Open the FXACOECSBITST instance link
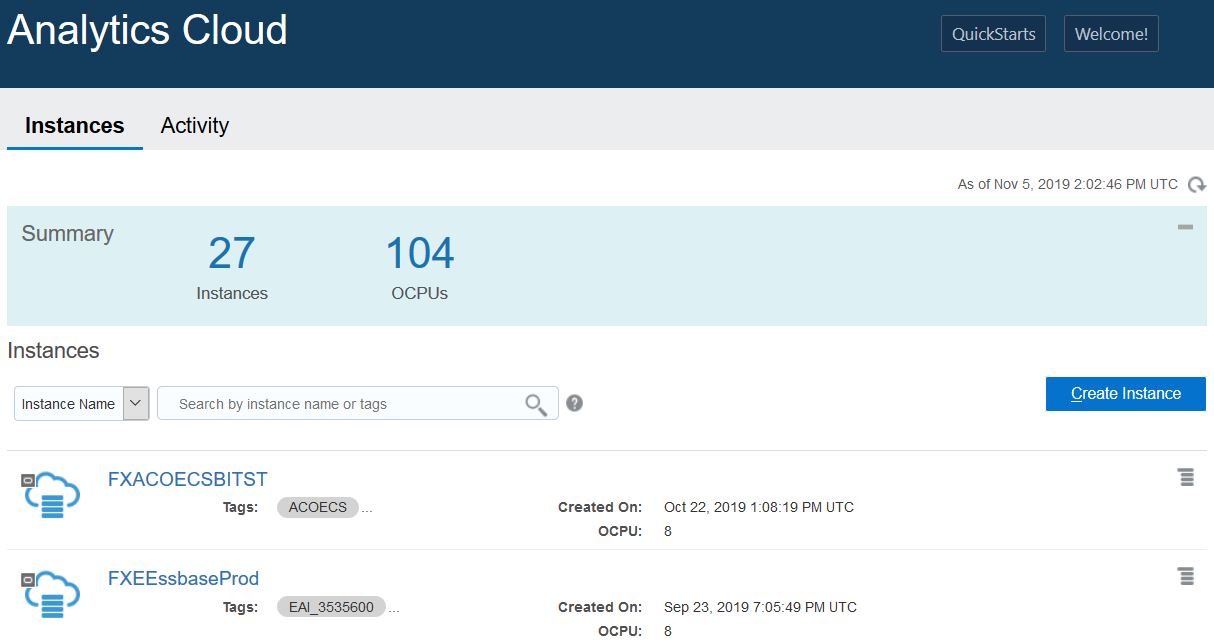 tap(188, 478)
